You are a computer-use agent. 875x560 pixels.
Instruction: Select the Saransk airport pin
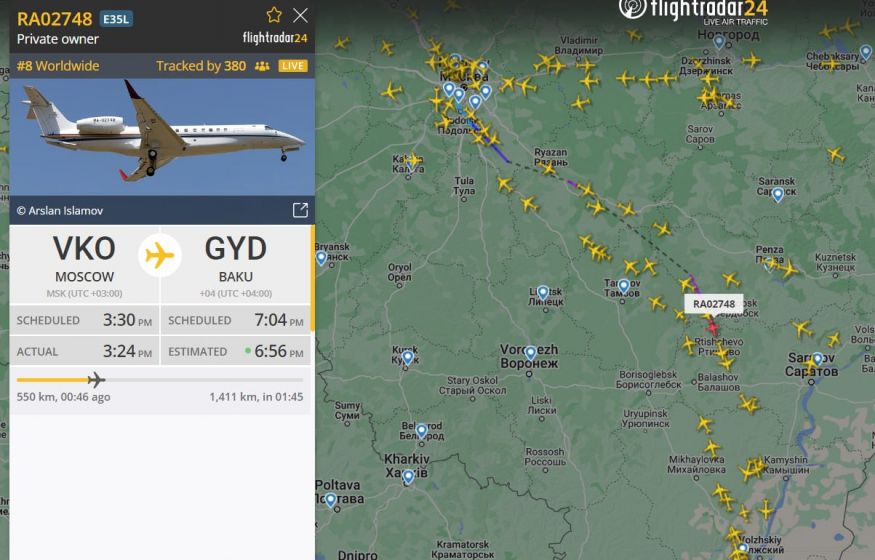778,195
